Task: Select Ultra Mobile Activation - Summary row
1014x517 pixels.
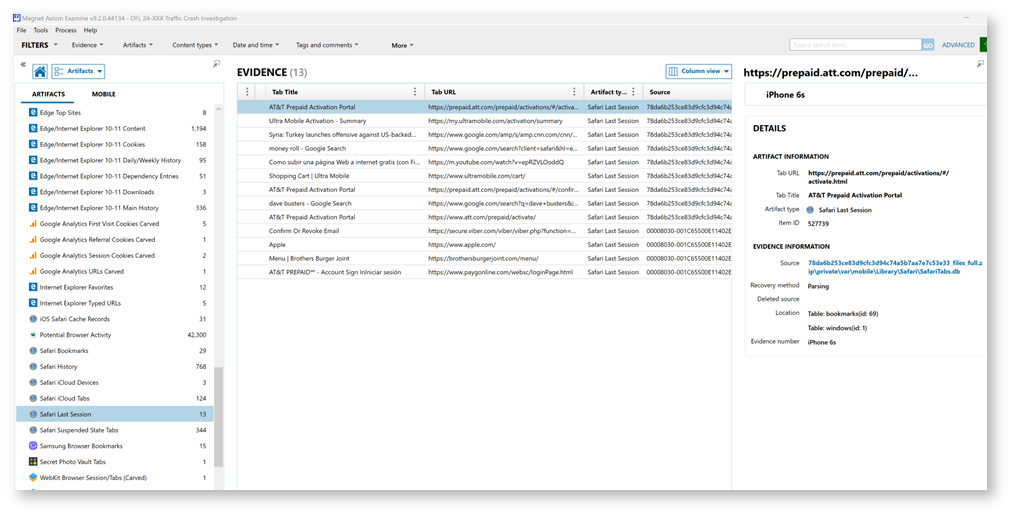Action: pyautogui.click(x=484, y=121)
